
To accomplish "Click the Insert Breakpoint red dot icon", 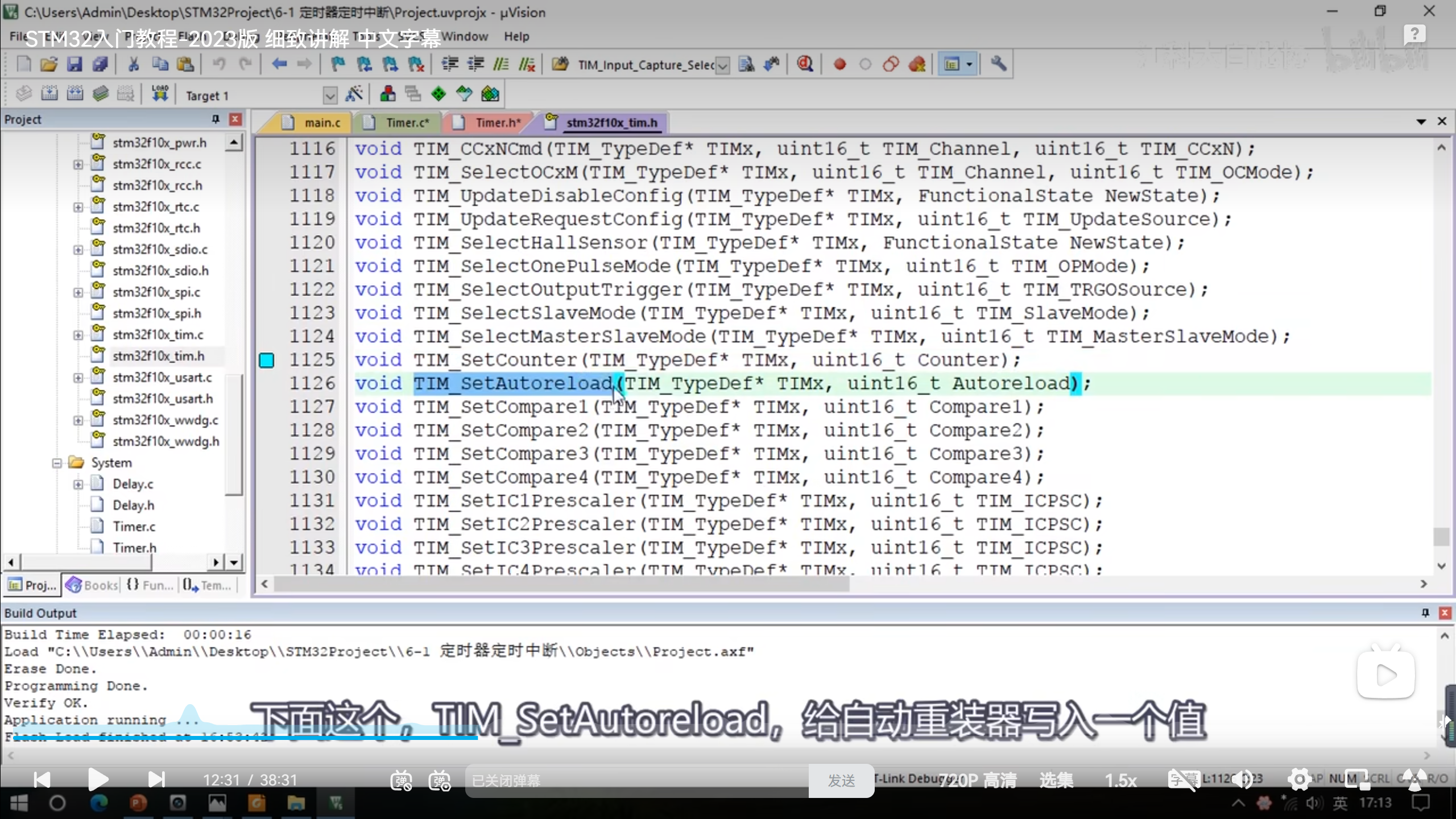I will [x=839, y=64].
